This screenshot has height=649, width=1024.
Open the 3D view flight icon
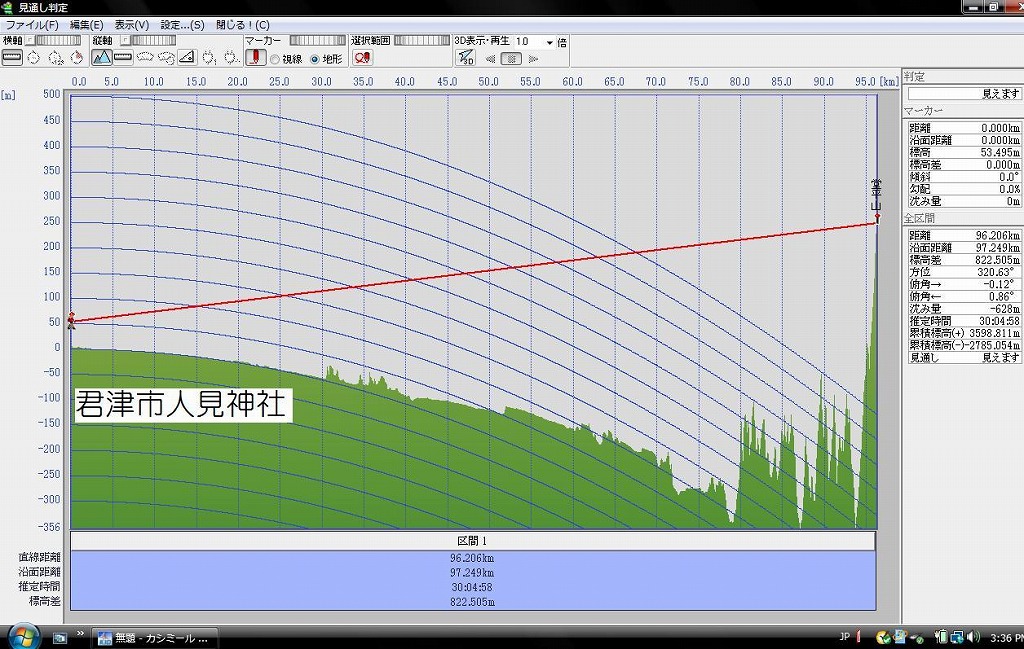click(x=465, y=58)
